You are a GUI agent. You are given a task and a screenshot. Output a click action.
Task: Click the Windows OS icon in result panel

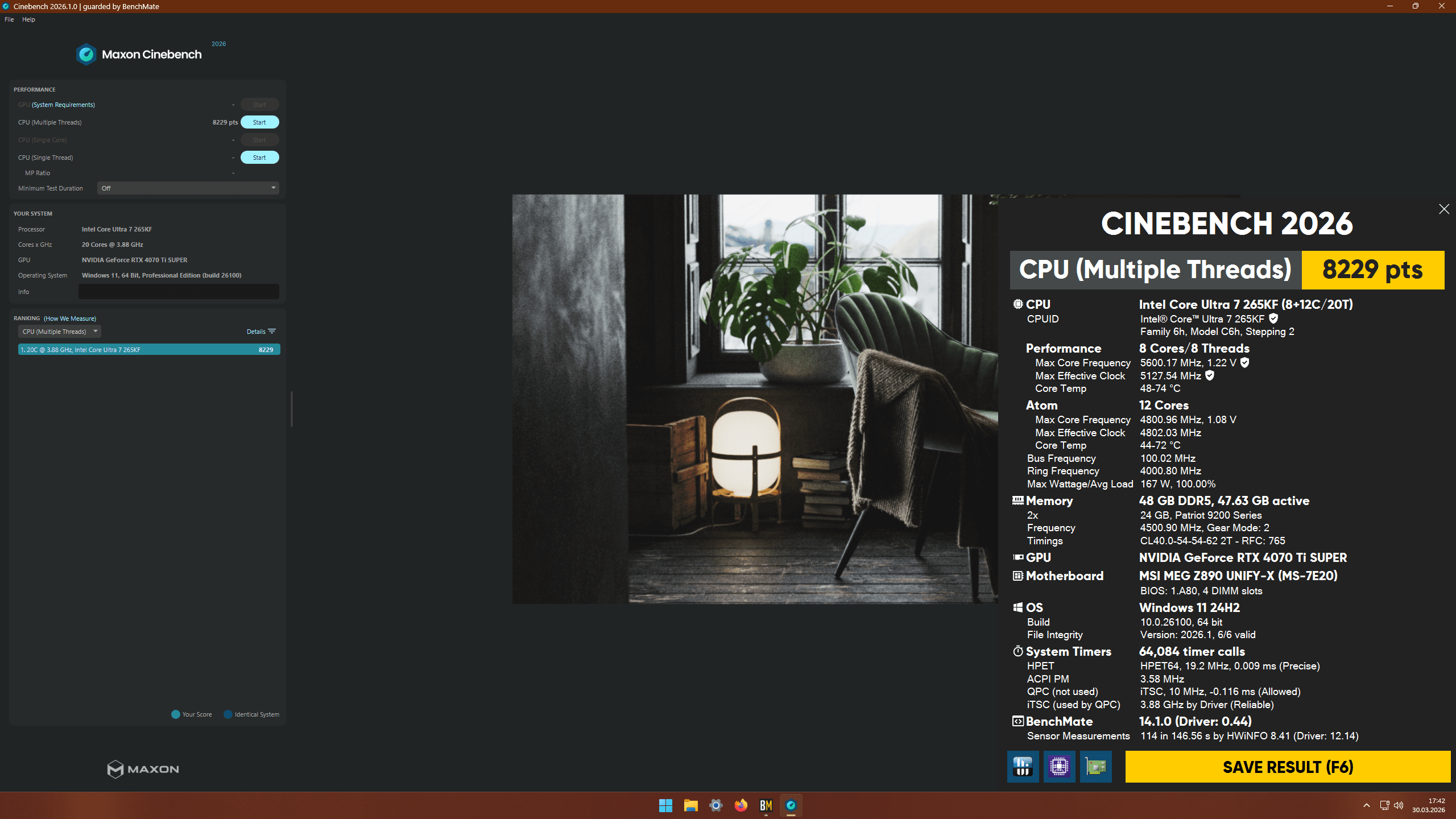[1018, 607]
